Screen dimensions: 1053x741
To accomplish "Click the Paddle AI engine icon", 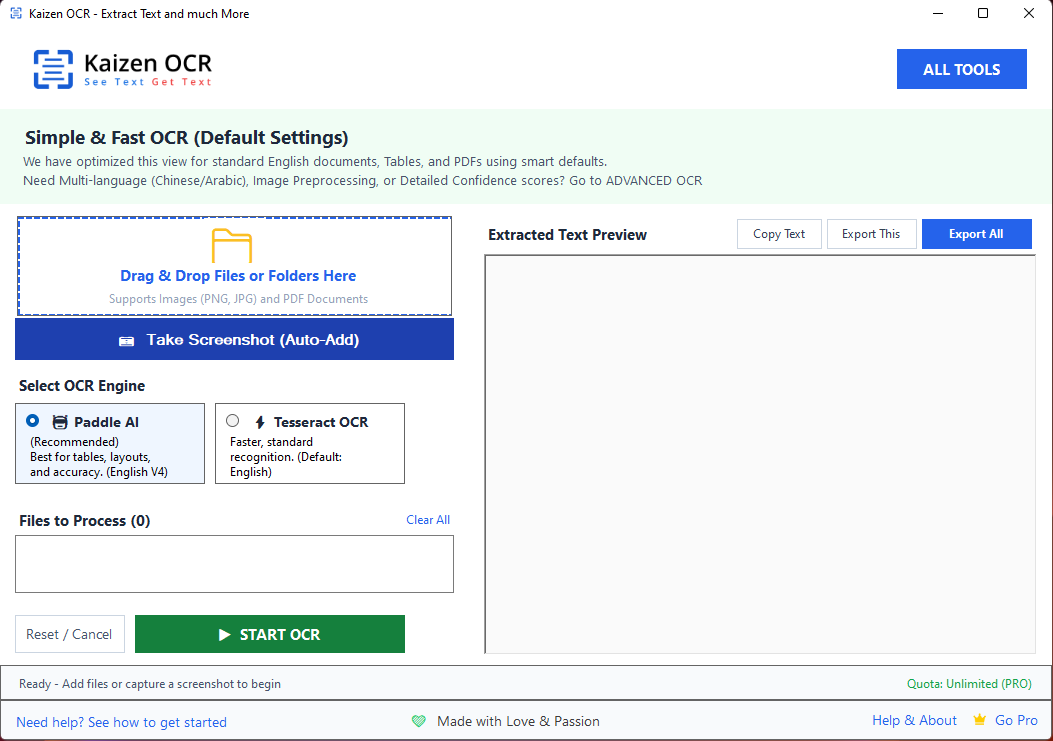I will (60, 422).
